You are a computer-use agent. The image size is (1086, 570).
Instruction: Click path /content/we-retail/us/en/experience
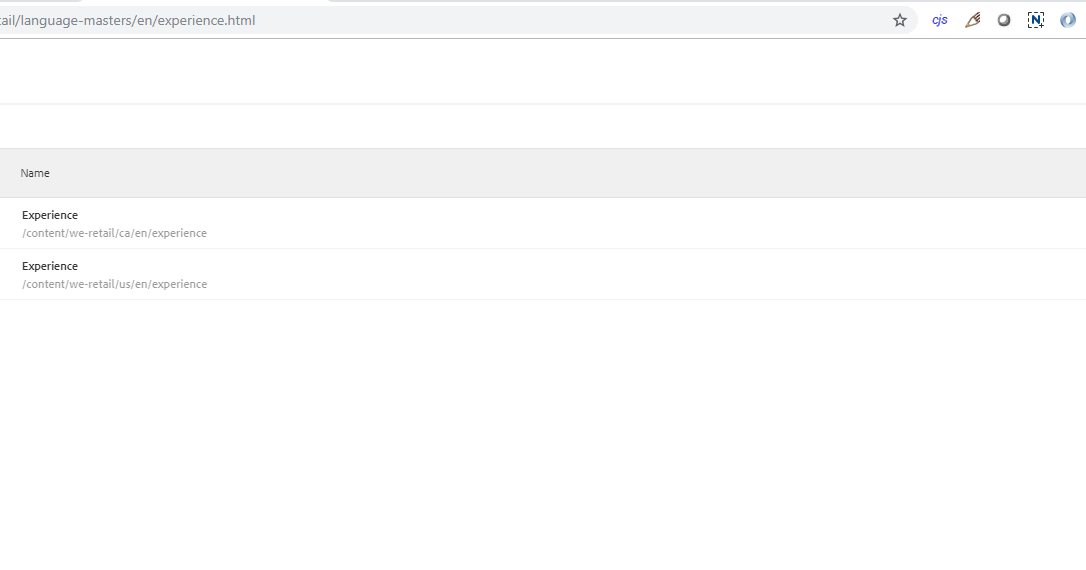point(114,284)
